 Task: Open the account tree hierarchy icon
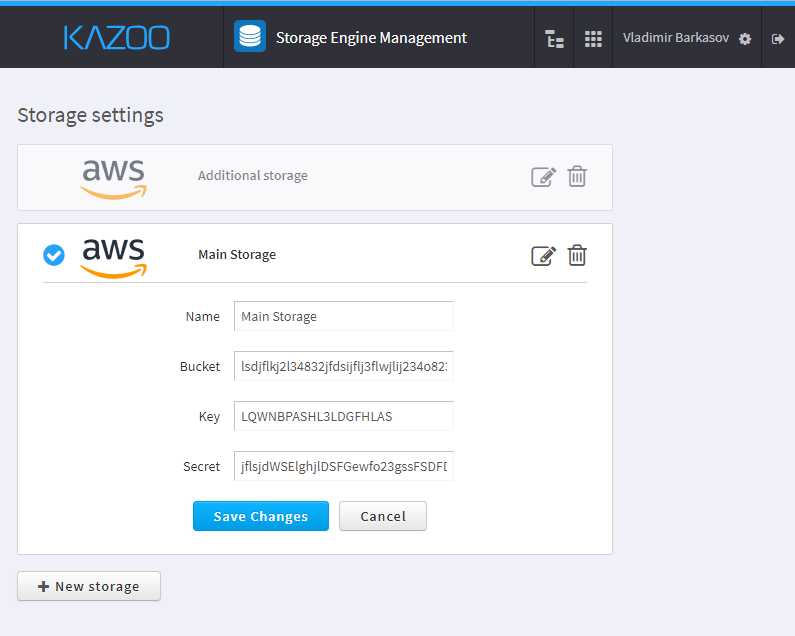[554, 39]
